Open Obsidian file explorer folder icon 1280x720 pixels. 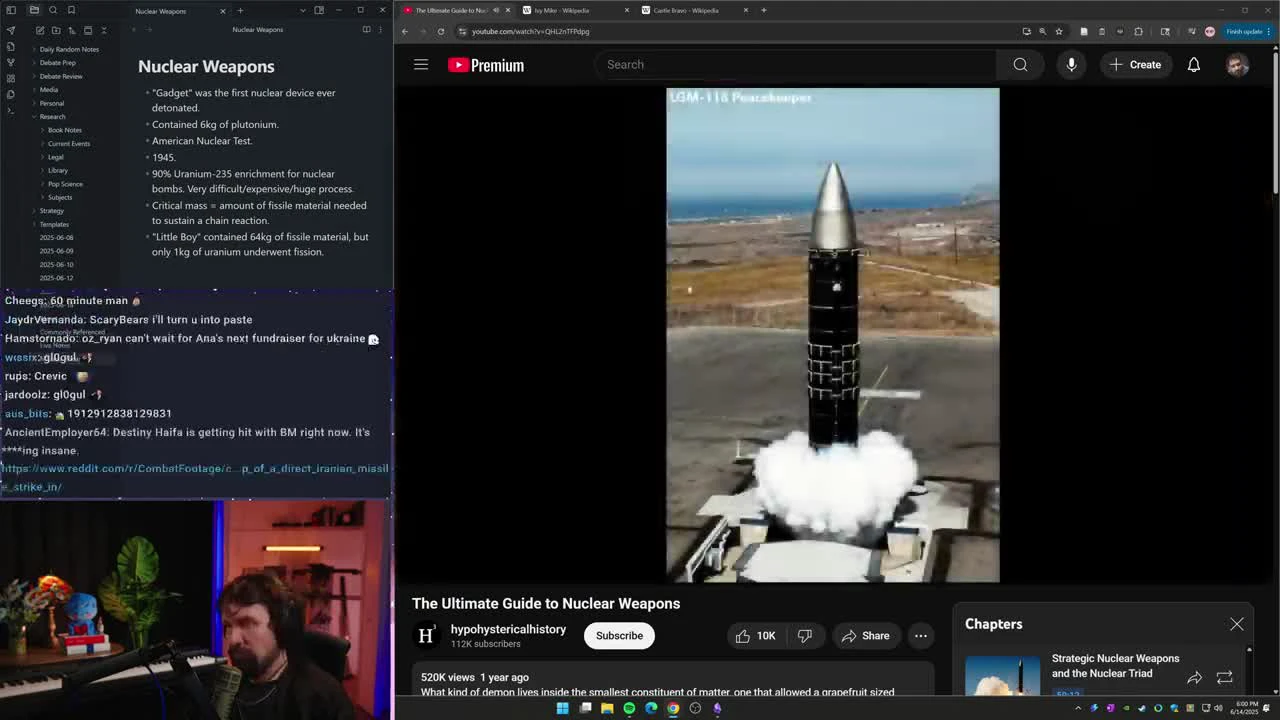(34, 10)
